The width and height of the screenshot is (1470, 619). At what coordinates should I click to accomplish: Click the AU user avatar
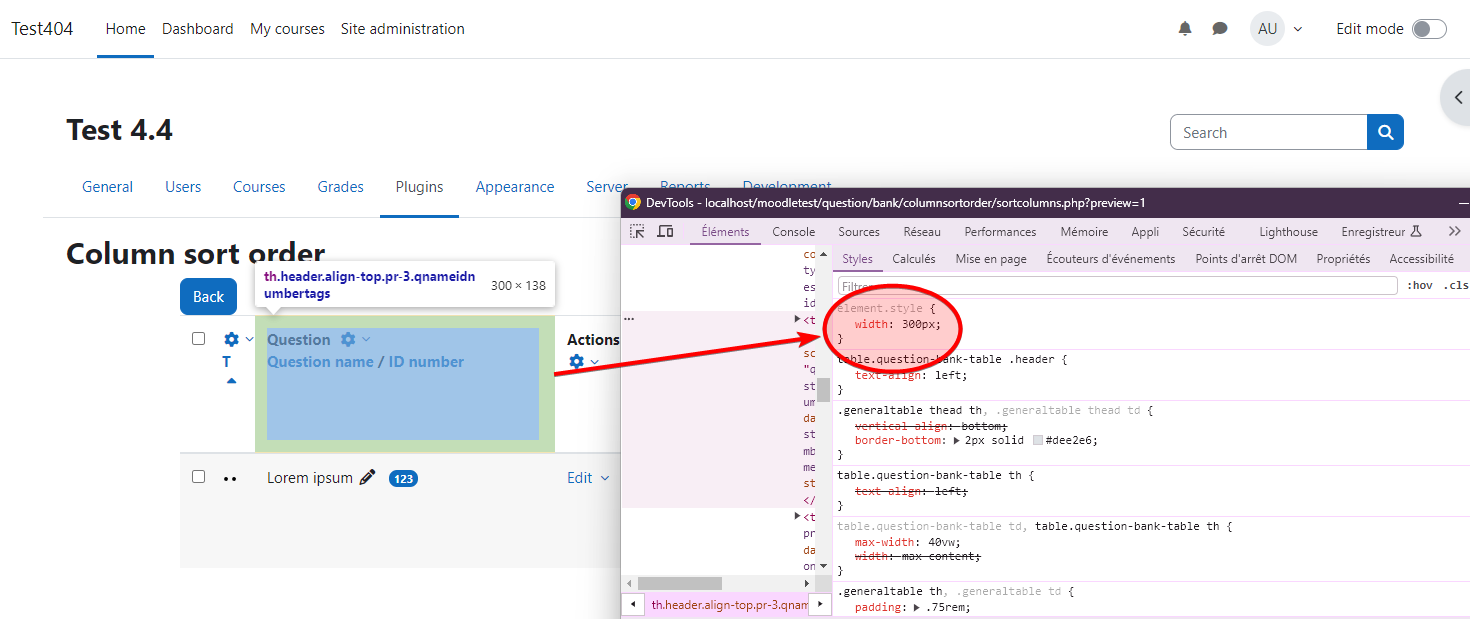pyautogui.click(x=1267, y=29)
